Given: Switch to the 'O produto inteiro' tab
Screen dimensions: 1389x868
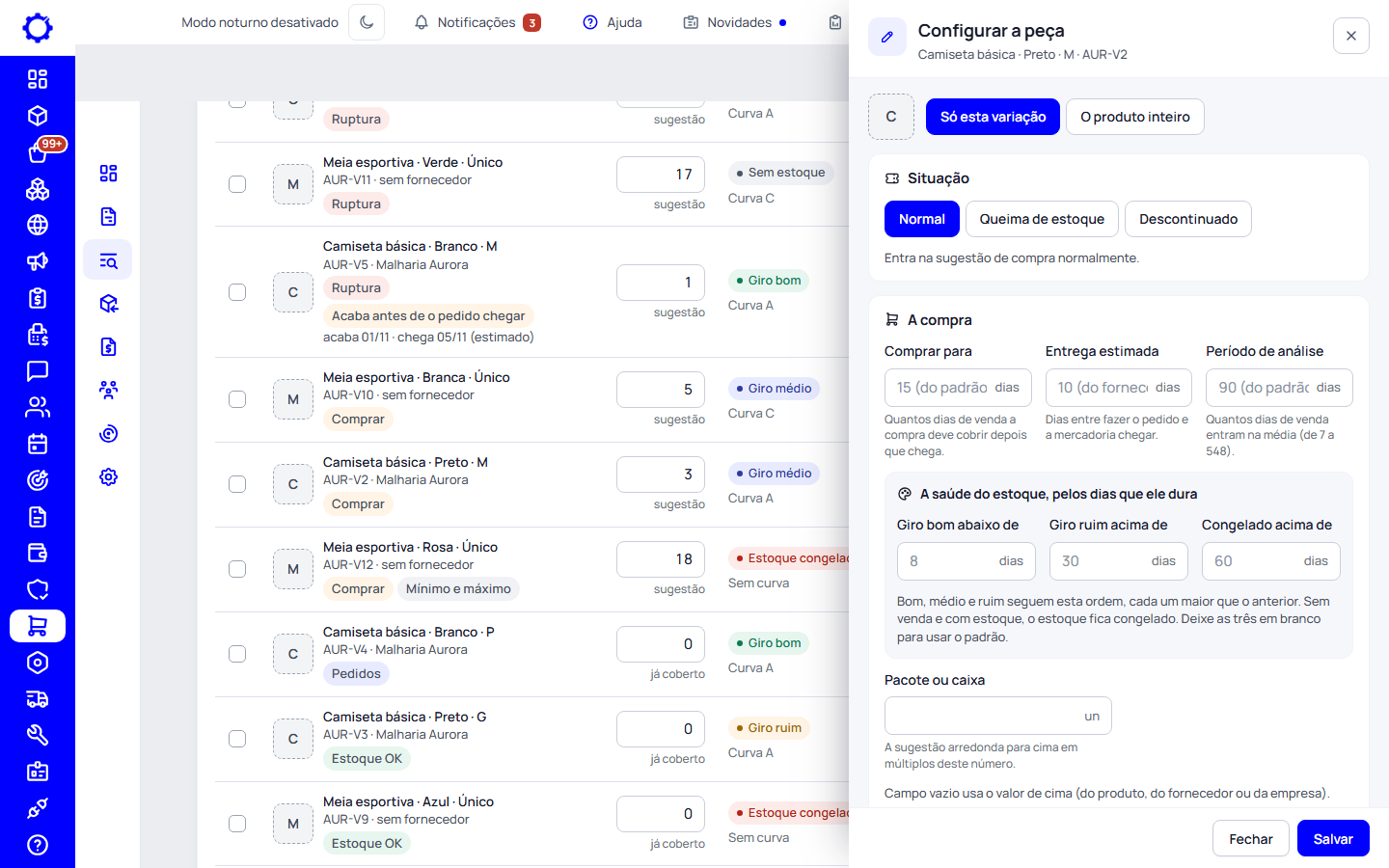Looking at the screenshot, I should click(1135, 117).
